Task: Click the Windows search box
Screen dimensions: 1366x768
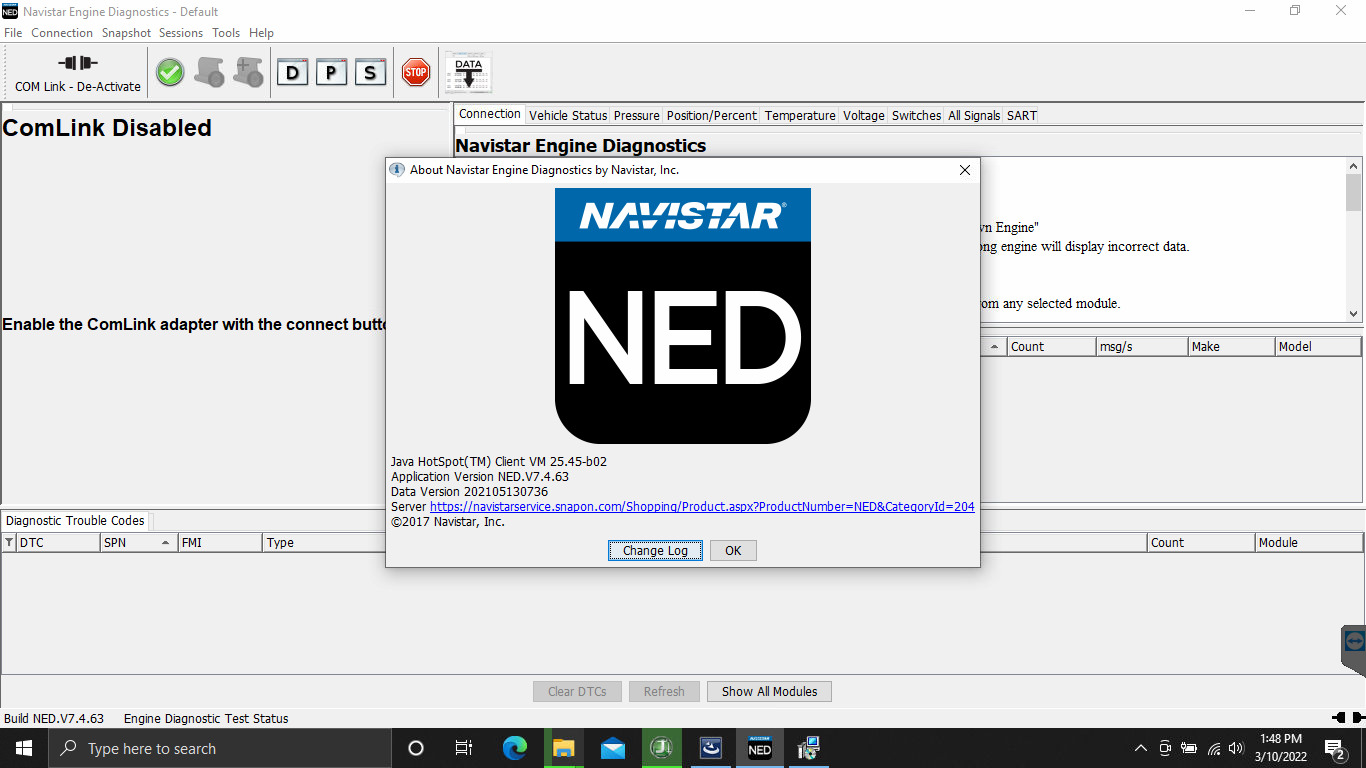Action: (x=220, y=748)
